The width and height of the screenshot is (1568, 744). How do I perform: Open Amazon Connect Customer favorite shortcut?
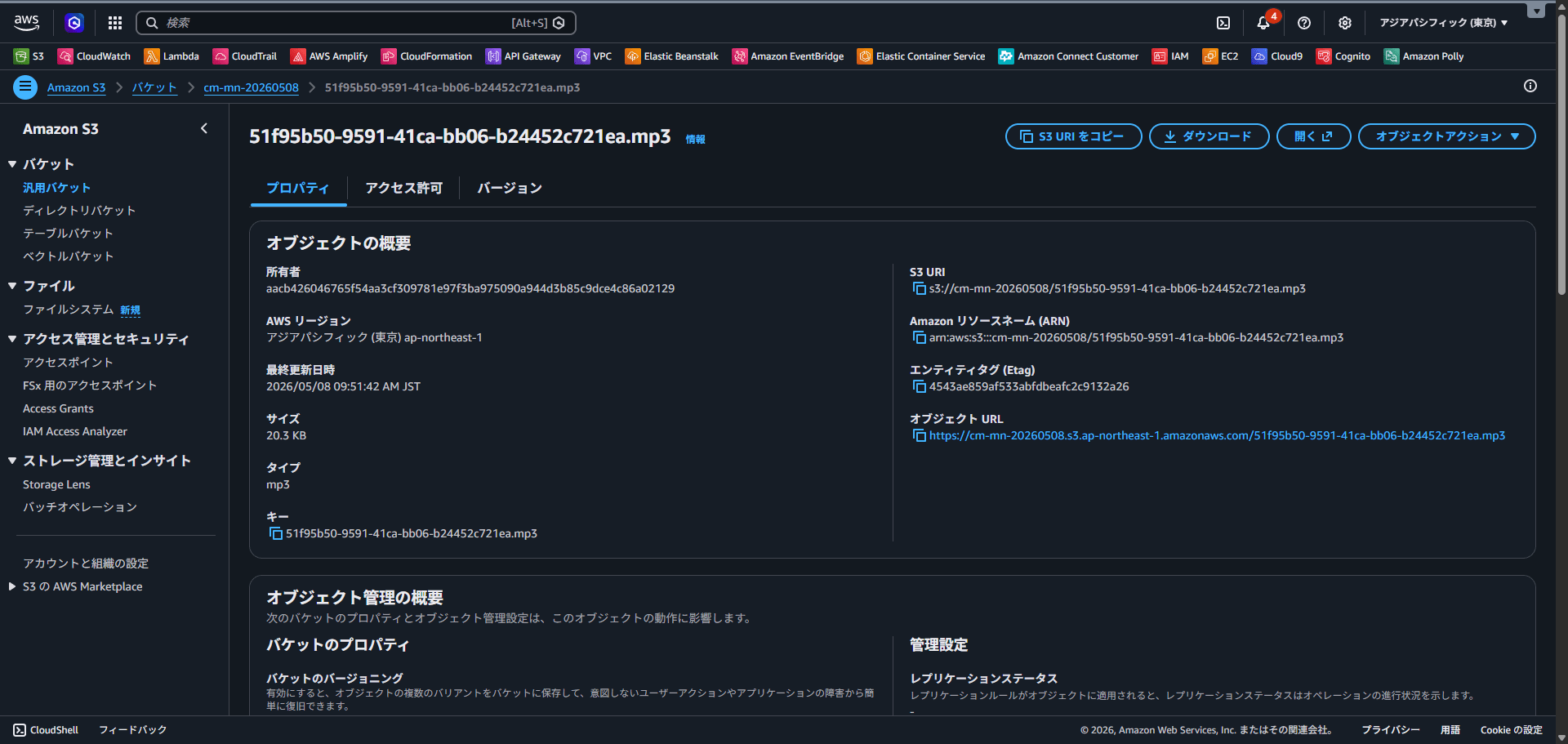click(1068, 56)
